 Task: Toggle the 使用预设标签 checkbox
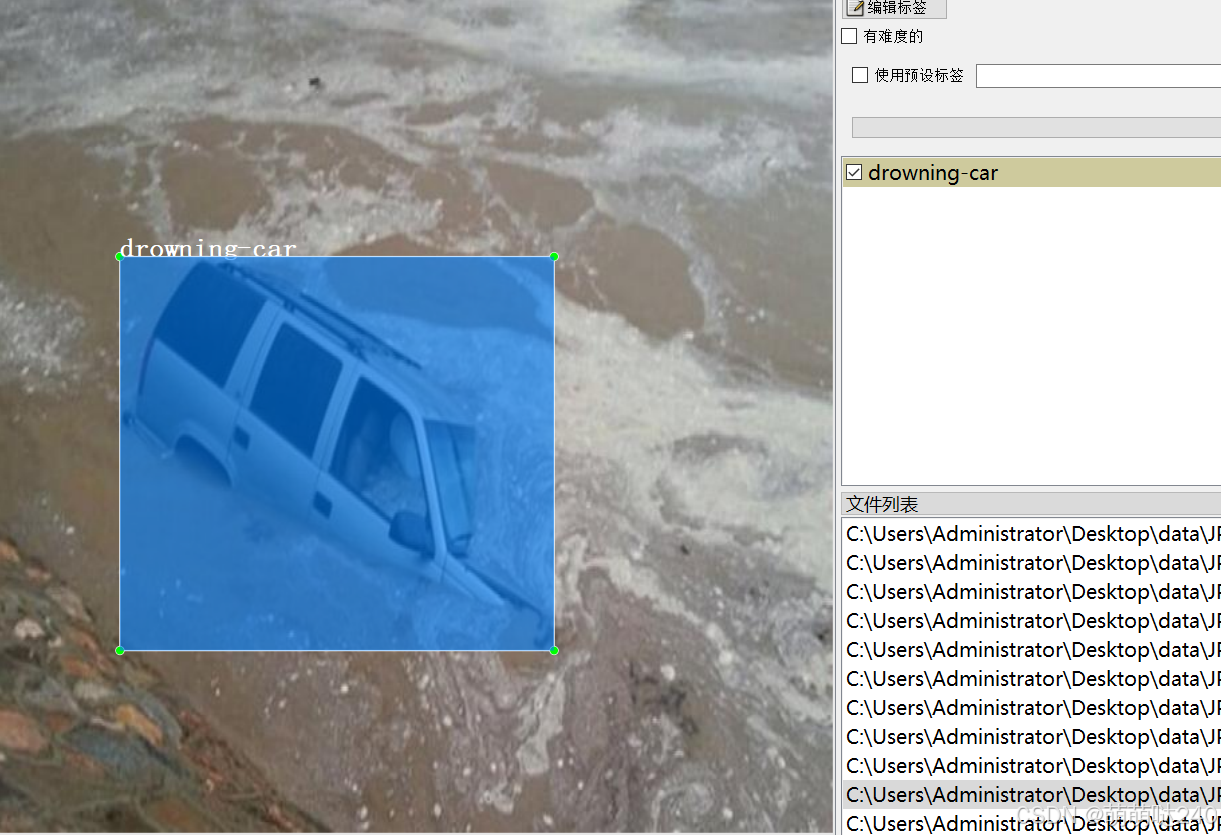[859, 75]
